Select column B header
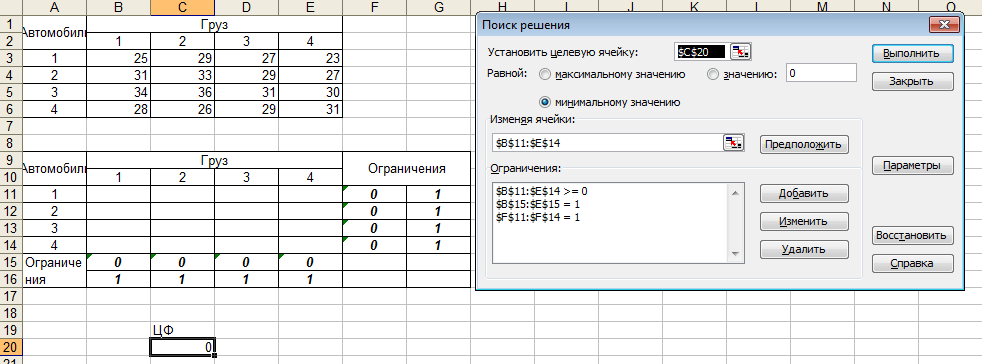The width and height of the screenshot is (982, 364). tap(118, 7)
